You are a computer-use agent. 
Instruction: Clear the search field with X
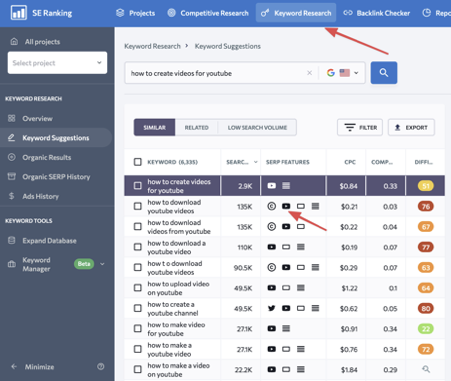[x=309, y=73]
